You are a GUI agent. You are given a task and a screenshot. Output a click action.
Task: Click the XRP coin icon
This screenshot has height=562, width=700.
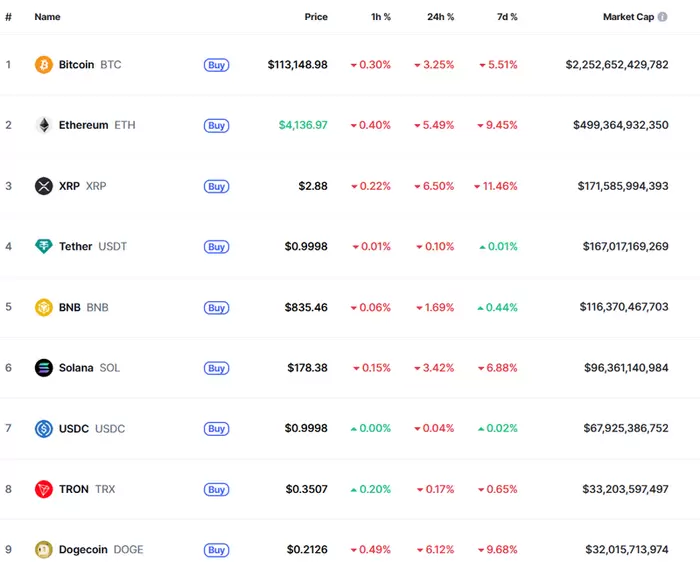44,186
